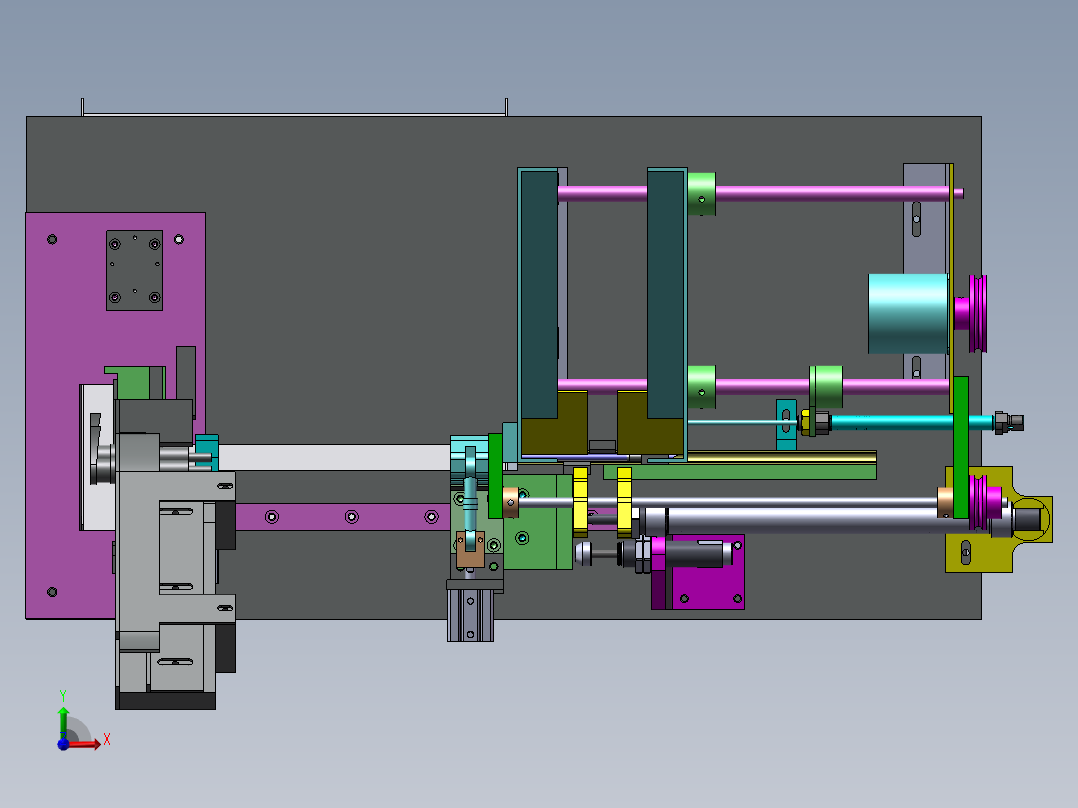Select the cyan threaded rod at right
This screenshot has height=808, width=1078.
pyautogui.click(x=911, y=422)
